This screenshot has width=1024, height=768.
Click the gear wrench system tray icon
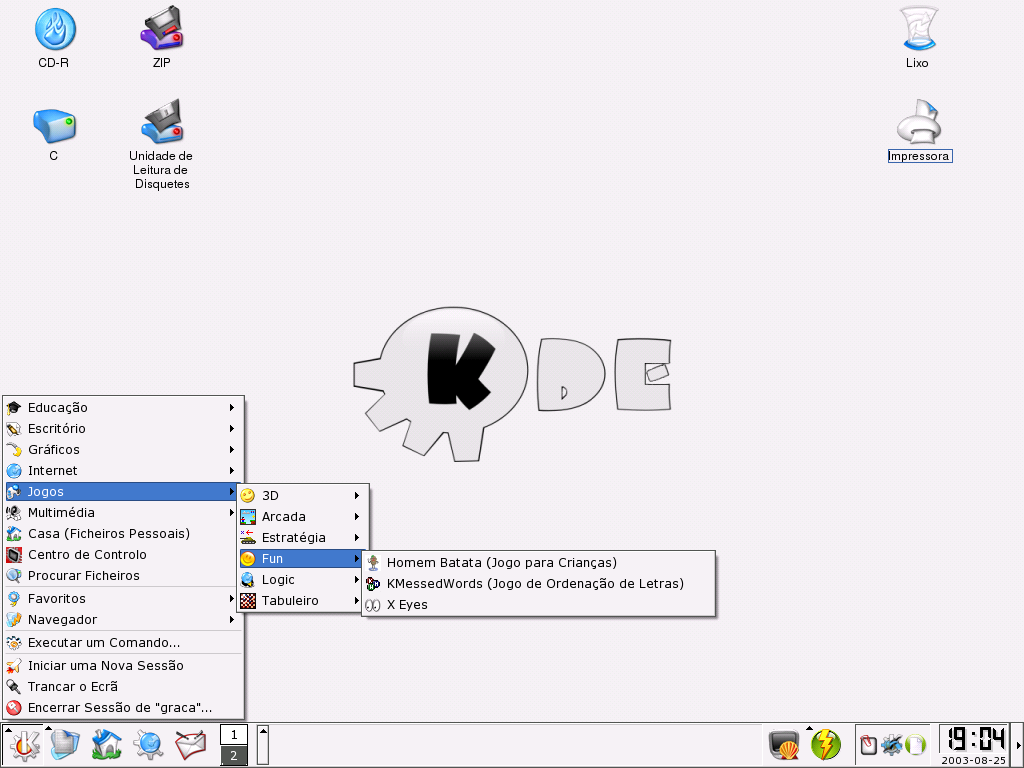[891, 745]
